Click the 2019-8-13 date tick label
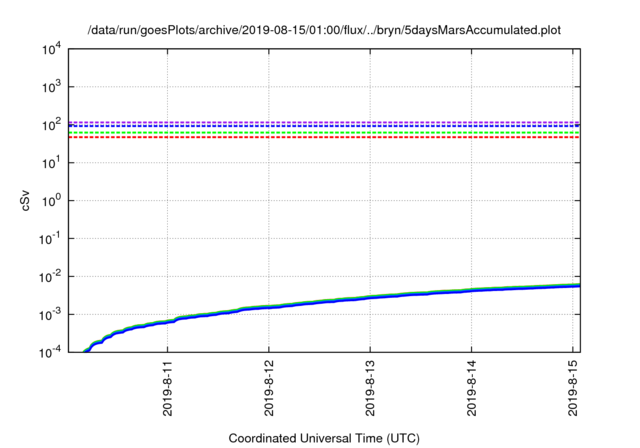 coord(370,388)
